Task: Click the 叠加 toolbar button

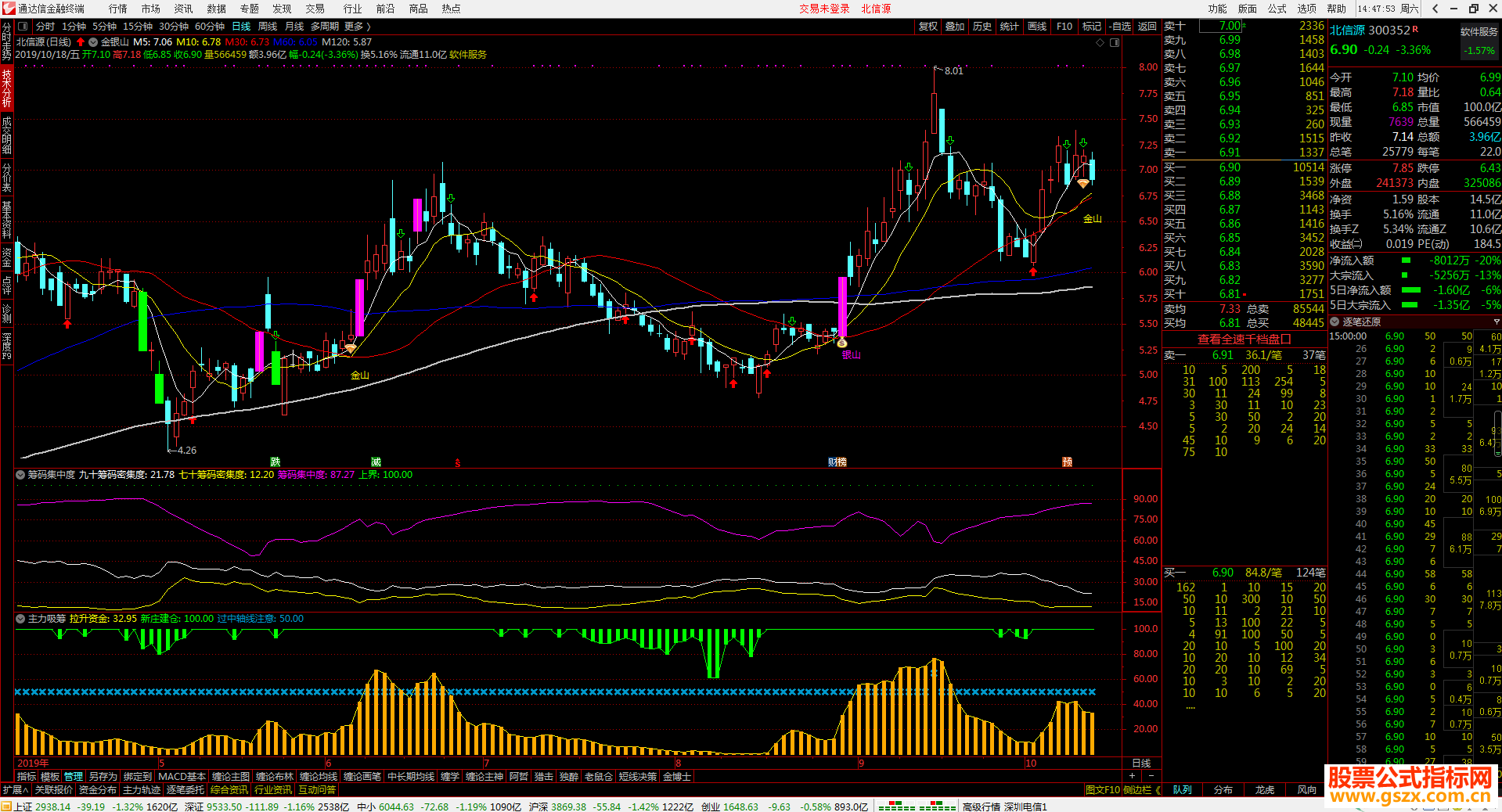Action: click(955, 27)
